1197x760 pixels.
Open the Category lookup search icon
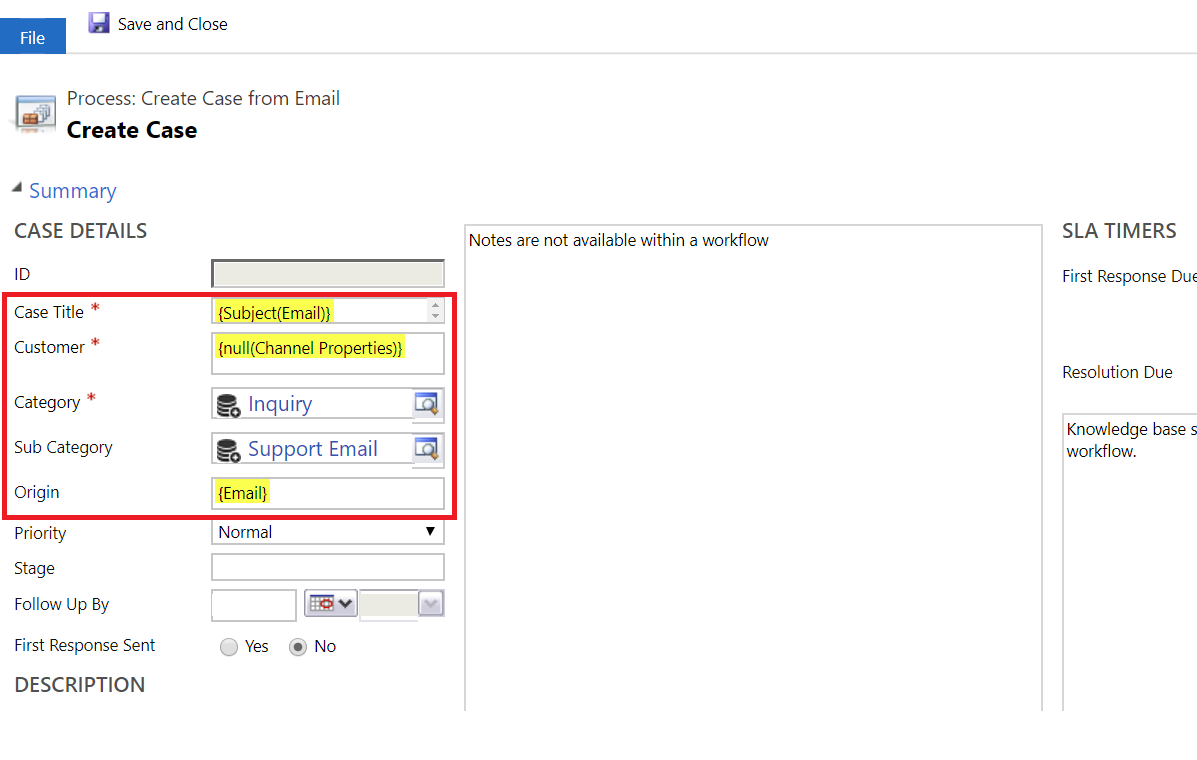point(427,404)
